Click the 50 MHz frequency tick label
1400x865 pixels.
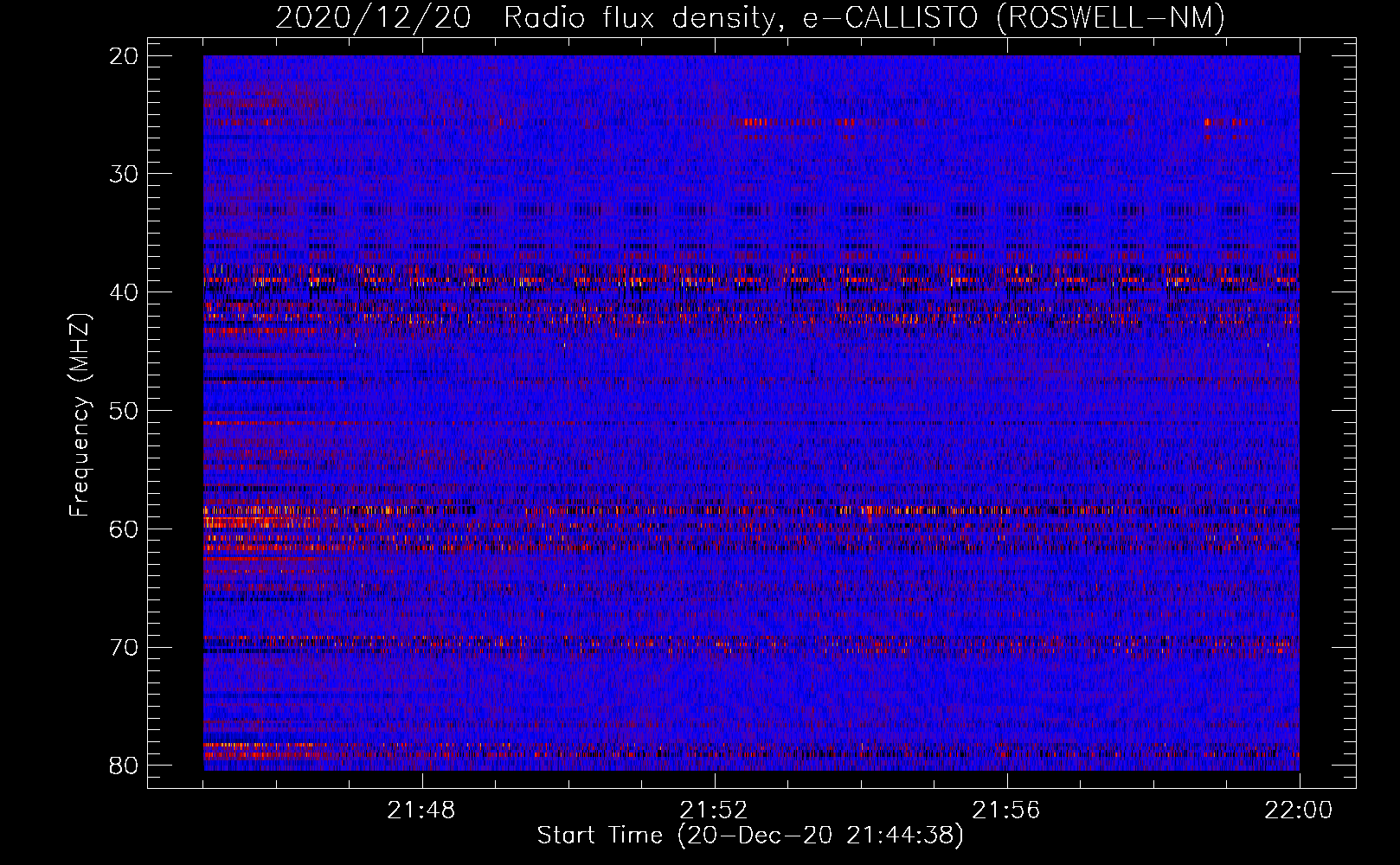pyautogui.click(x=125, y=411)
